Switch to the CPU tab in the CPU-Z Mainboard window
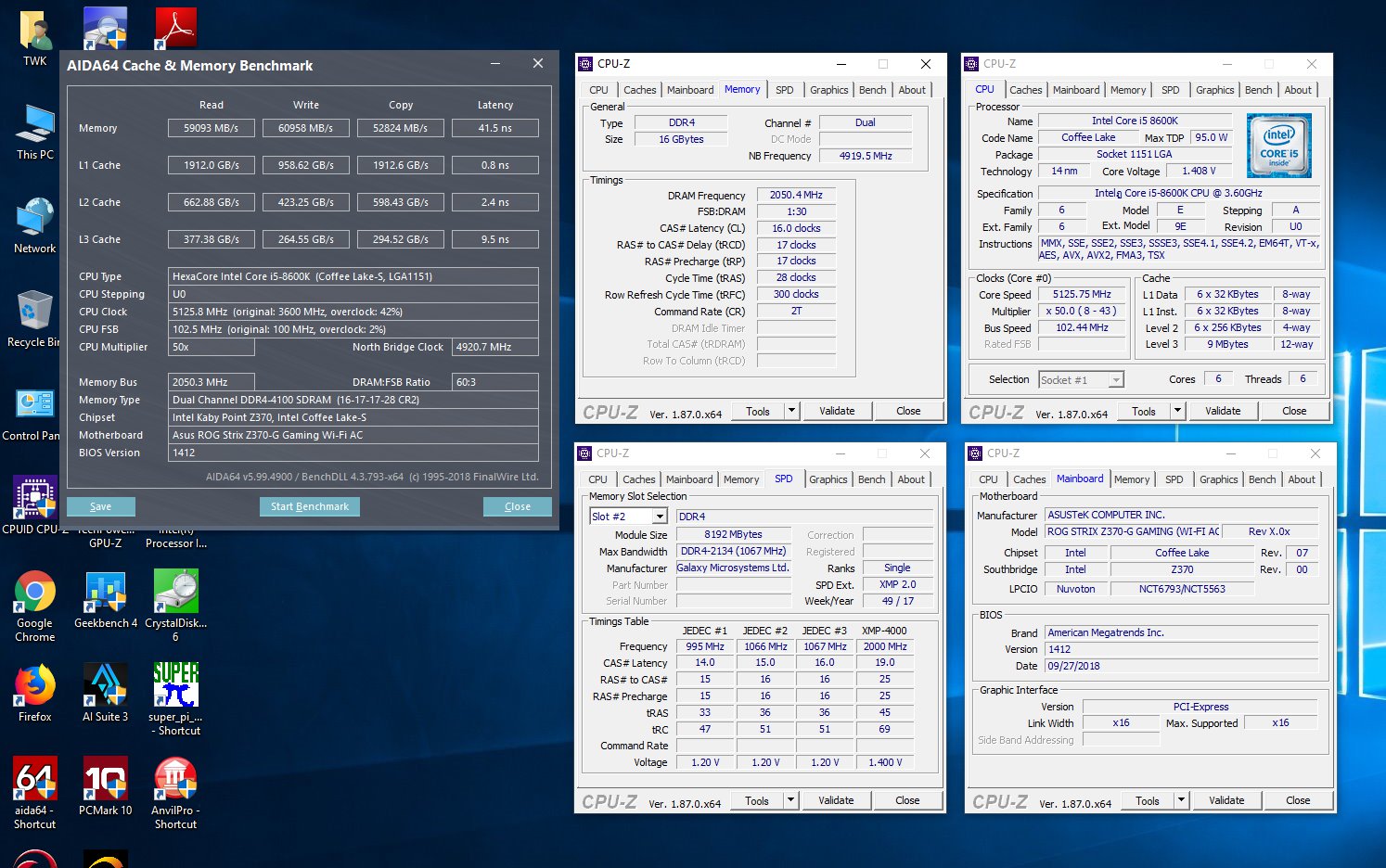The image size is (1386, 868). click(x=989, y=479)
